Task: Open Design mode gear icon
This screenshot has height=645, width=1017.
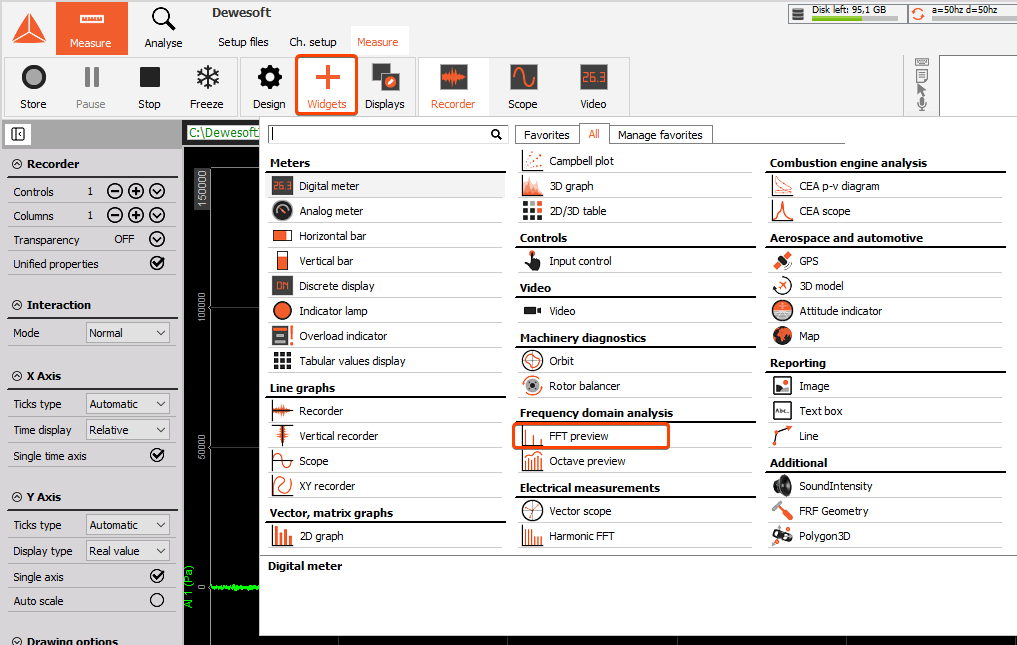Action: pos(269,86)
